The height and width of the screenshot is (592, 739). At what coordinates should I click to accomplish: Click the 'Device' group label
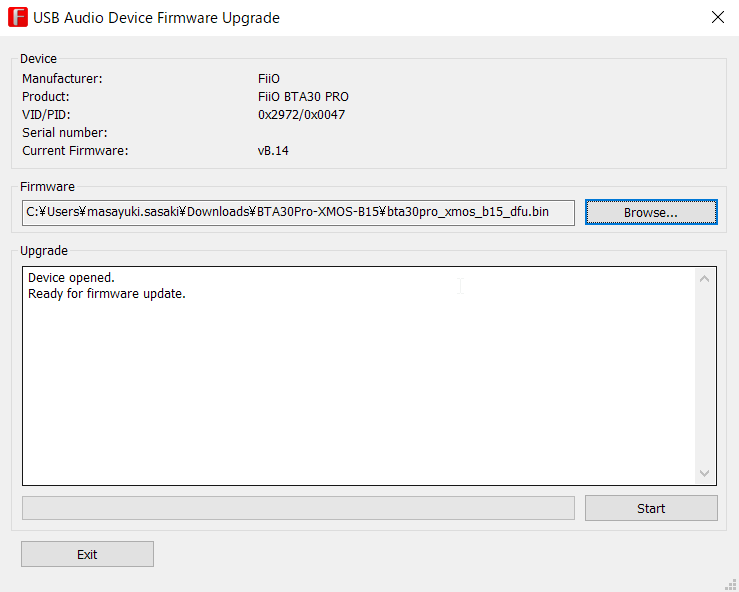tap(38, 58)
